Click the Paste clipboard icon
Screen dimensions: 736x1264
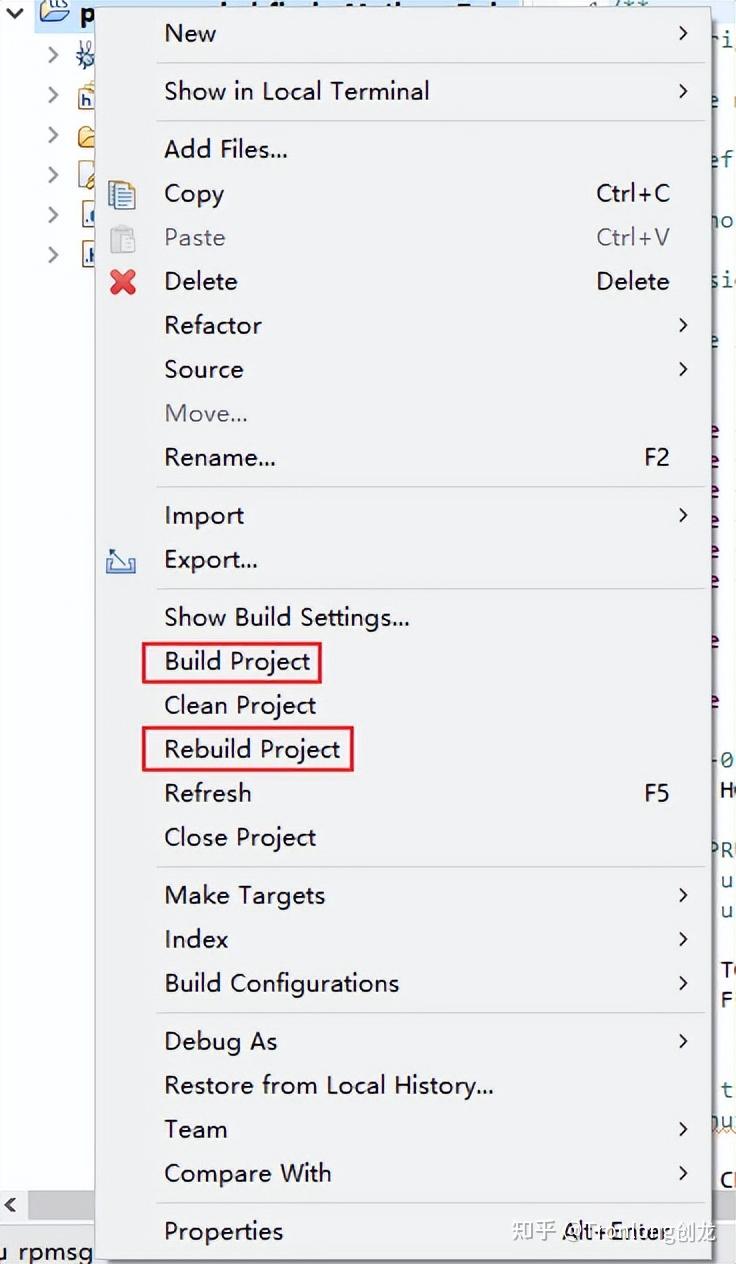122,238
